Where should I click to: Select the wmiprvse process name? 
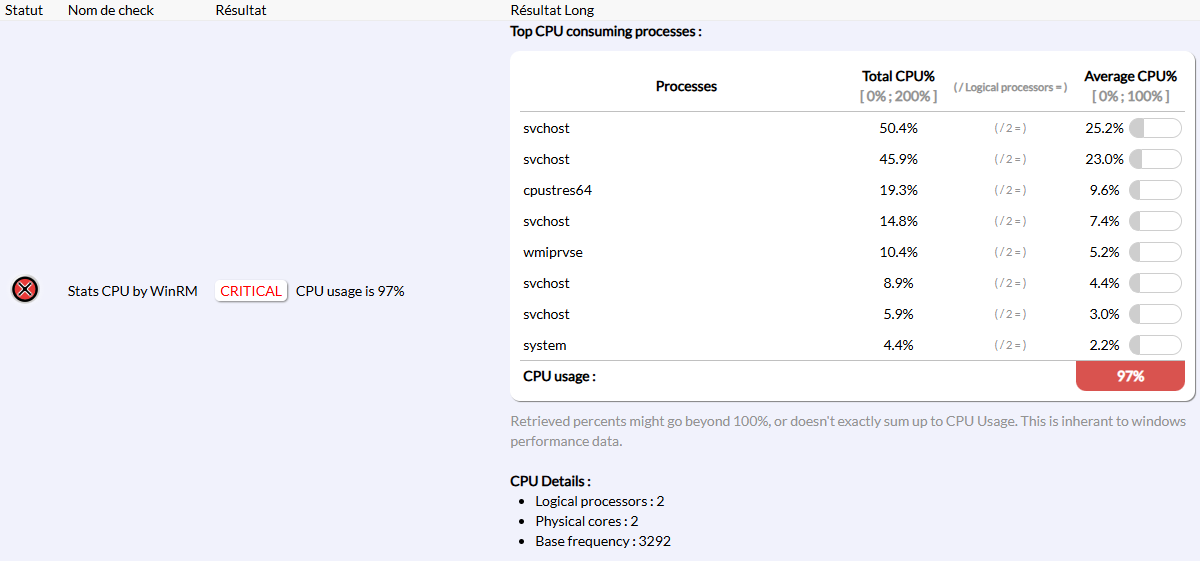point(553,252)
